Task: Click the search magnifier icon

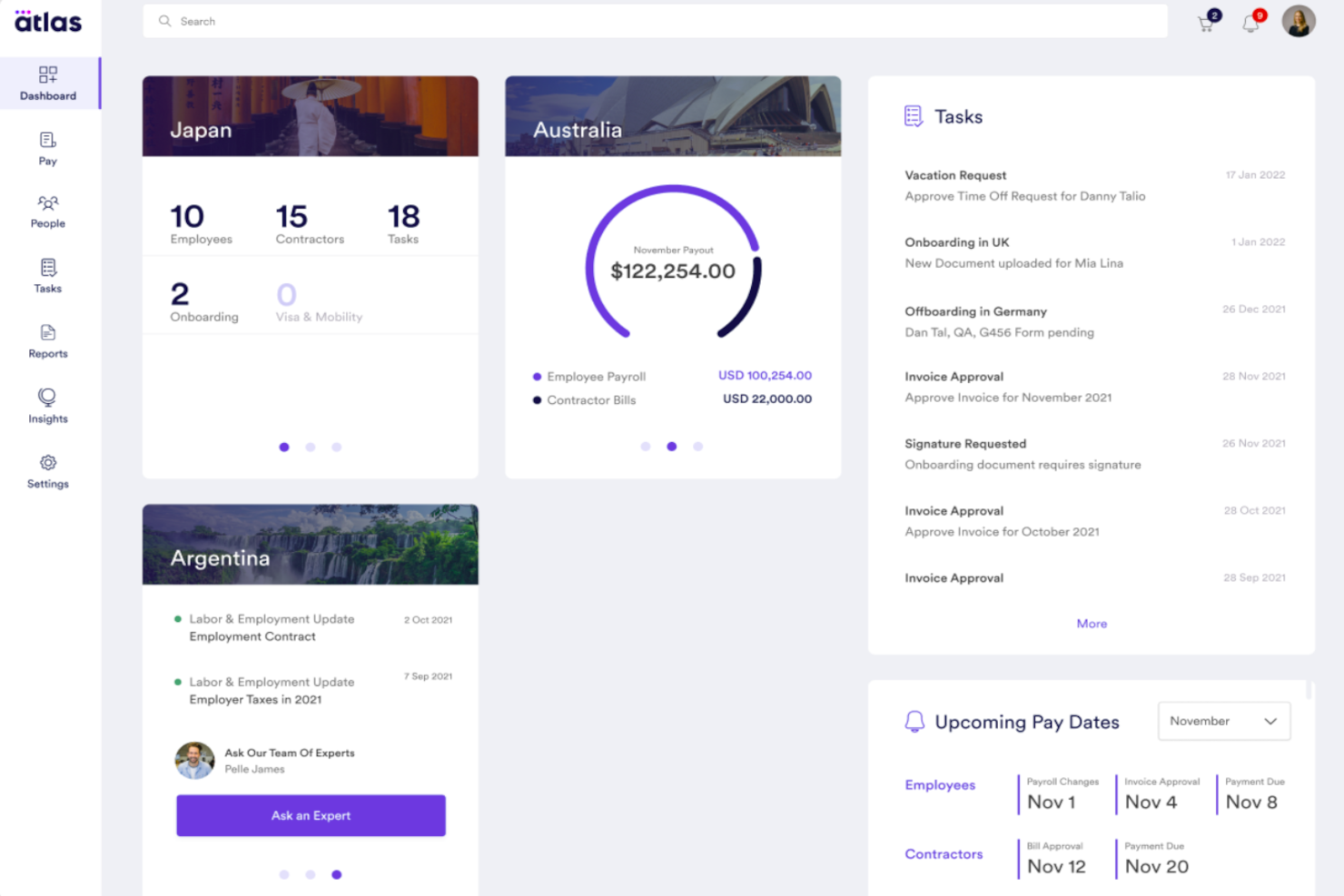Action: coord(164,20)
